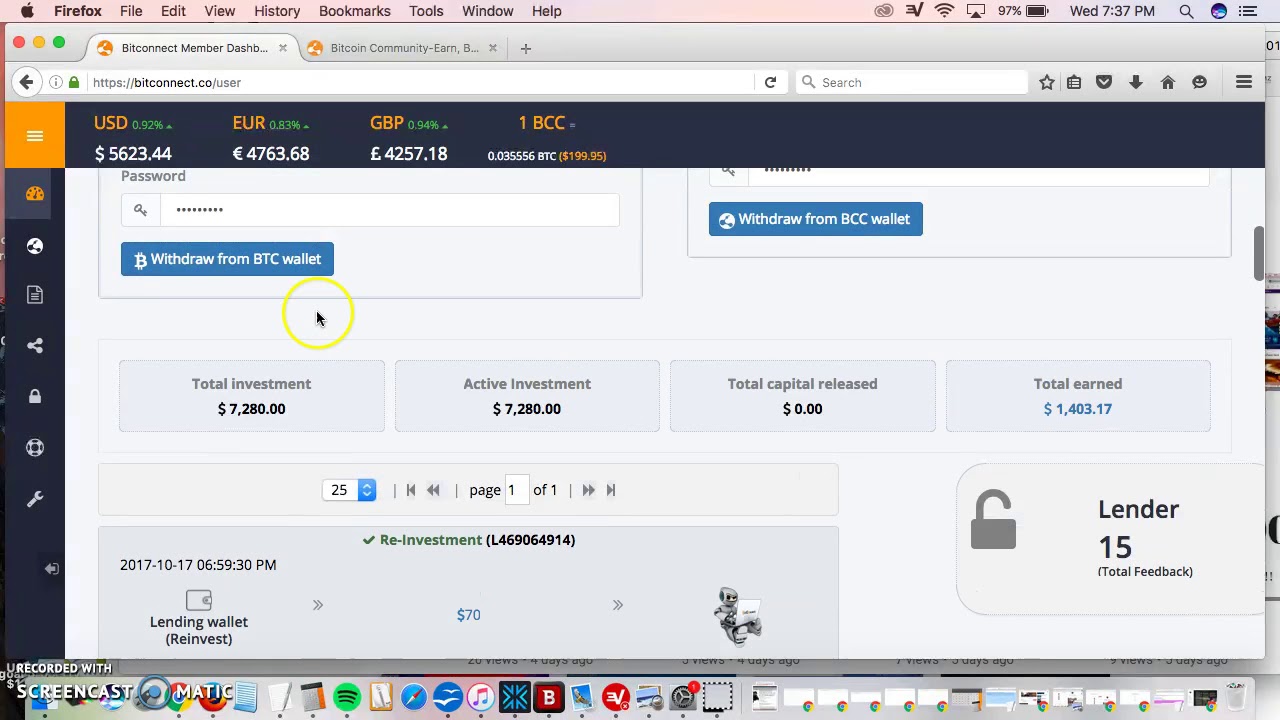The width and height of the screenshot is (1280, 720).
Task: Switch to the Bitcoin Community-Earn tab
Action: click(404, 48)
